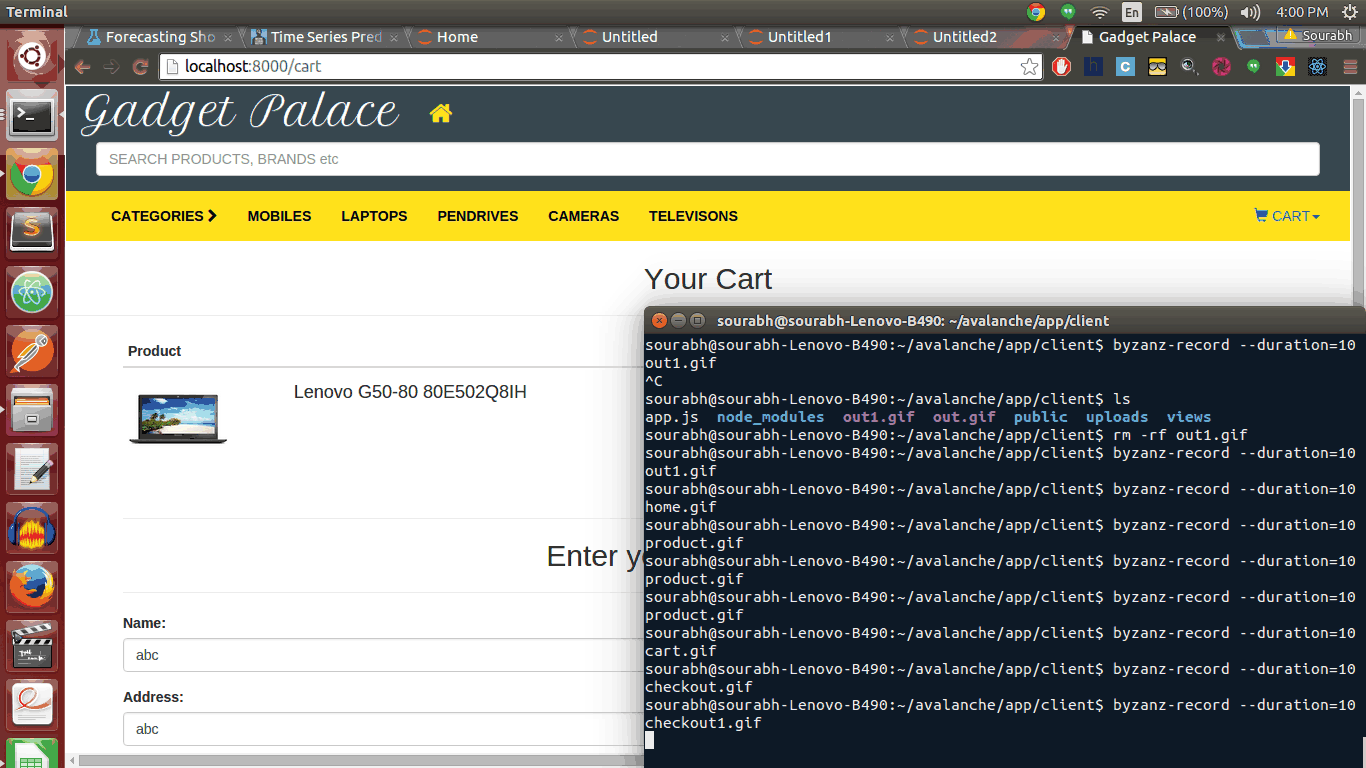This screenshot has height=768, width=1366.
Task: Click the terminal title bar path text
Action: (x=913, y=321)
